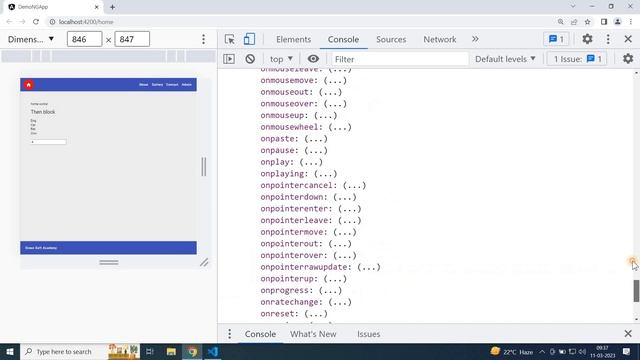Open DevTools customize three-dot menu

(608, 39)
